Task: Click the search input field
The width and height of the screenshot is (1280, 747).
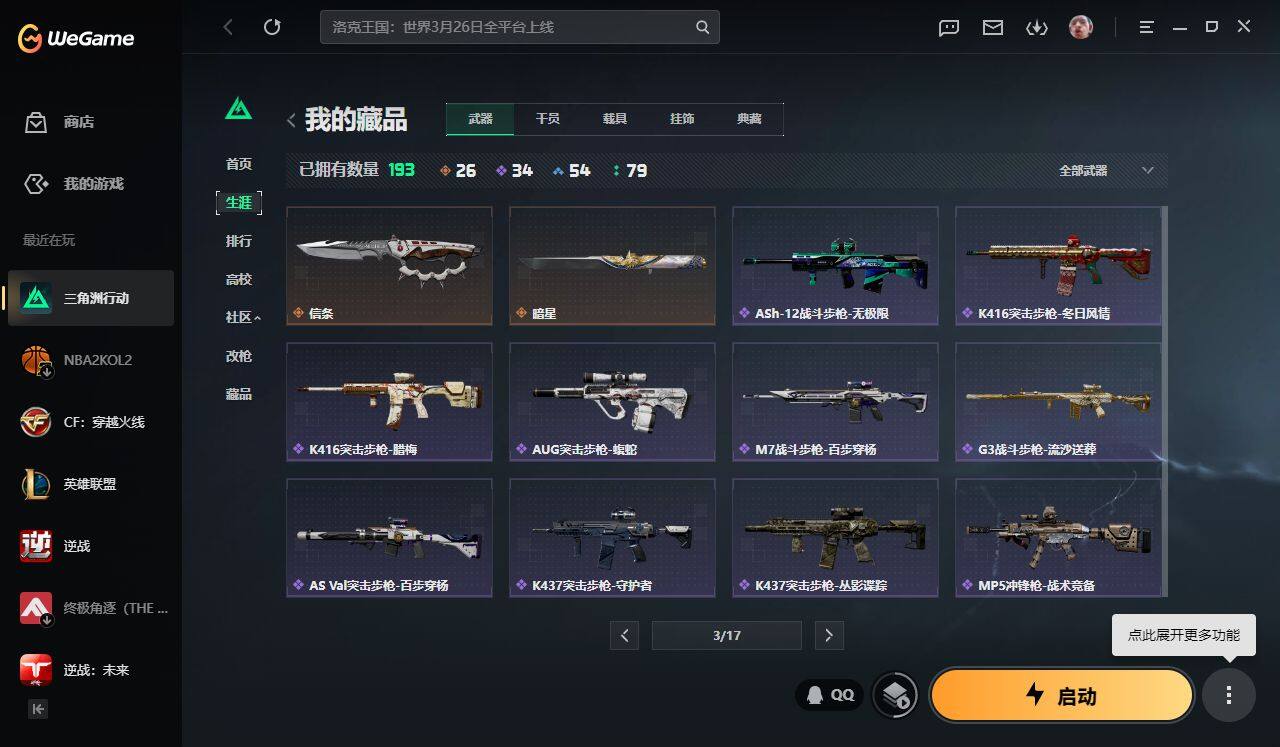Action: 508,27
